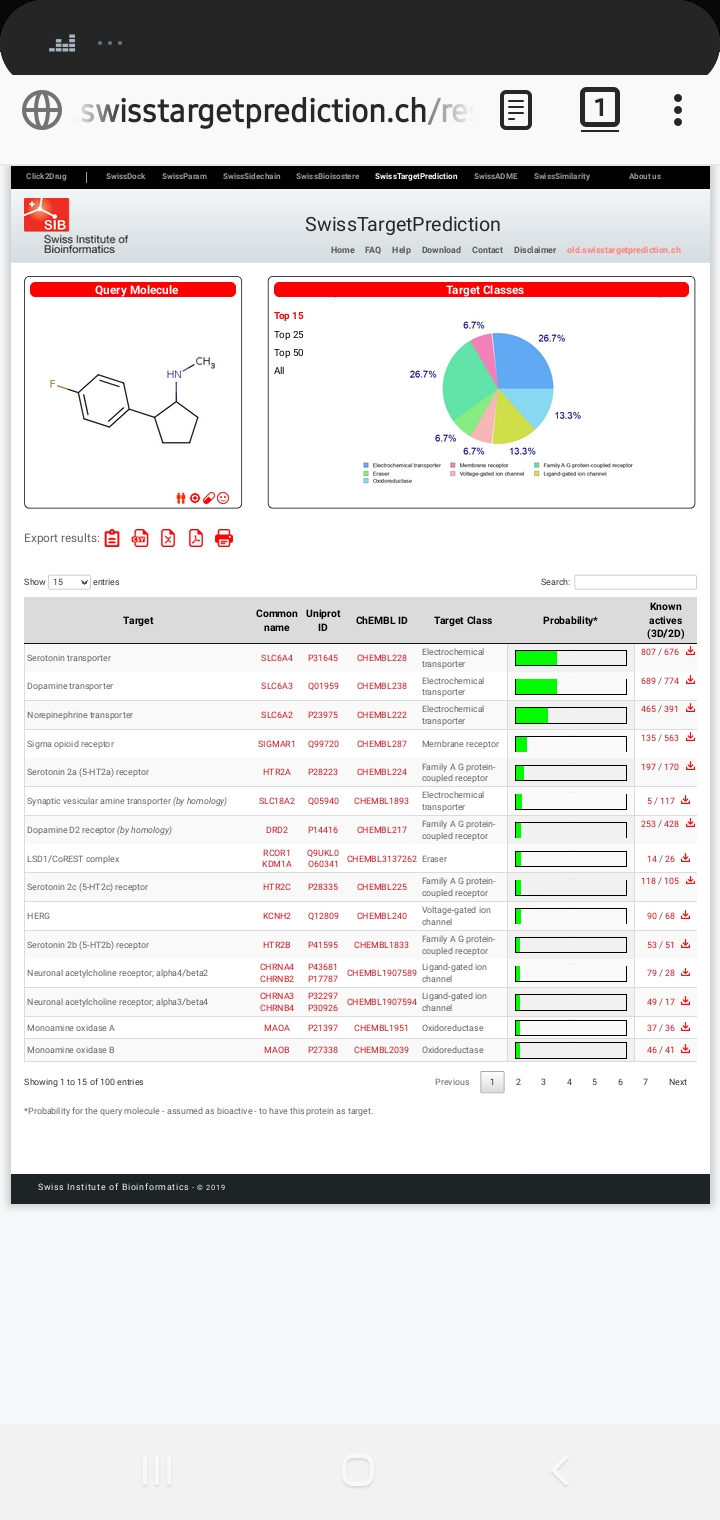Sort table by Target Class column
The image size is (720, 1520).
(x=463, y=620)
